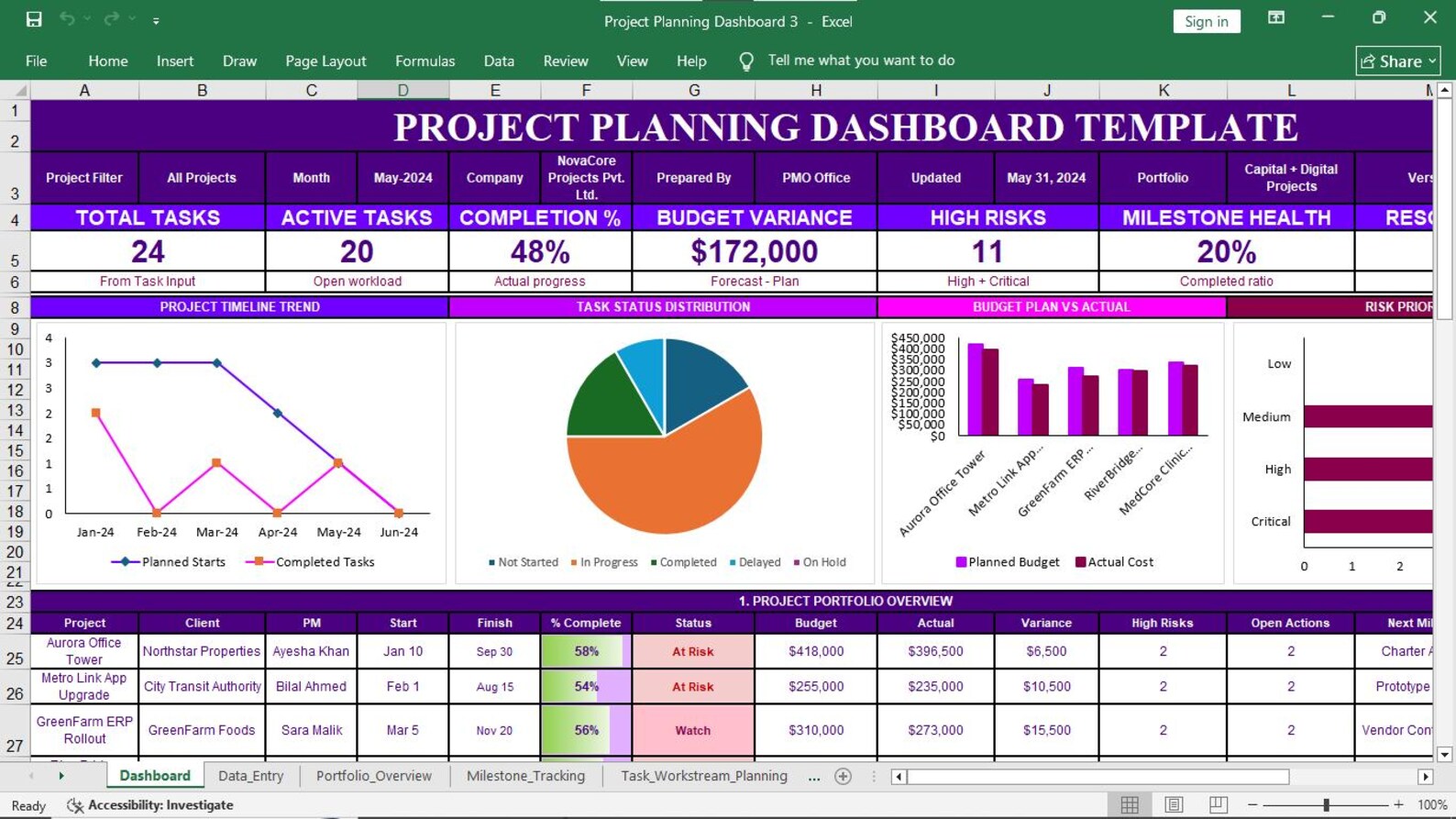This screenshot has height=819, width=1456.
Task: Open the Undo history dropdown arrow
Action: click(x=87, y=19)
